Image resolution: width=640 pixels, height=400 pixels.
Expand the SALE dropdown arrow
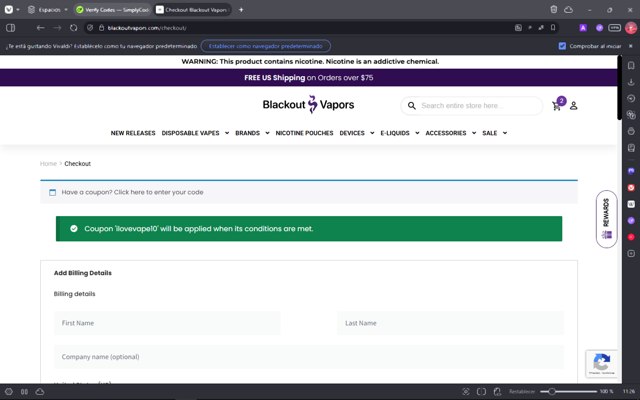[505, 133]
